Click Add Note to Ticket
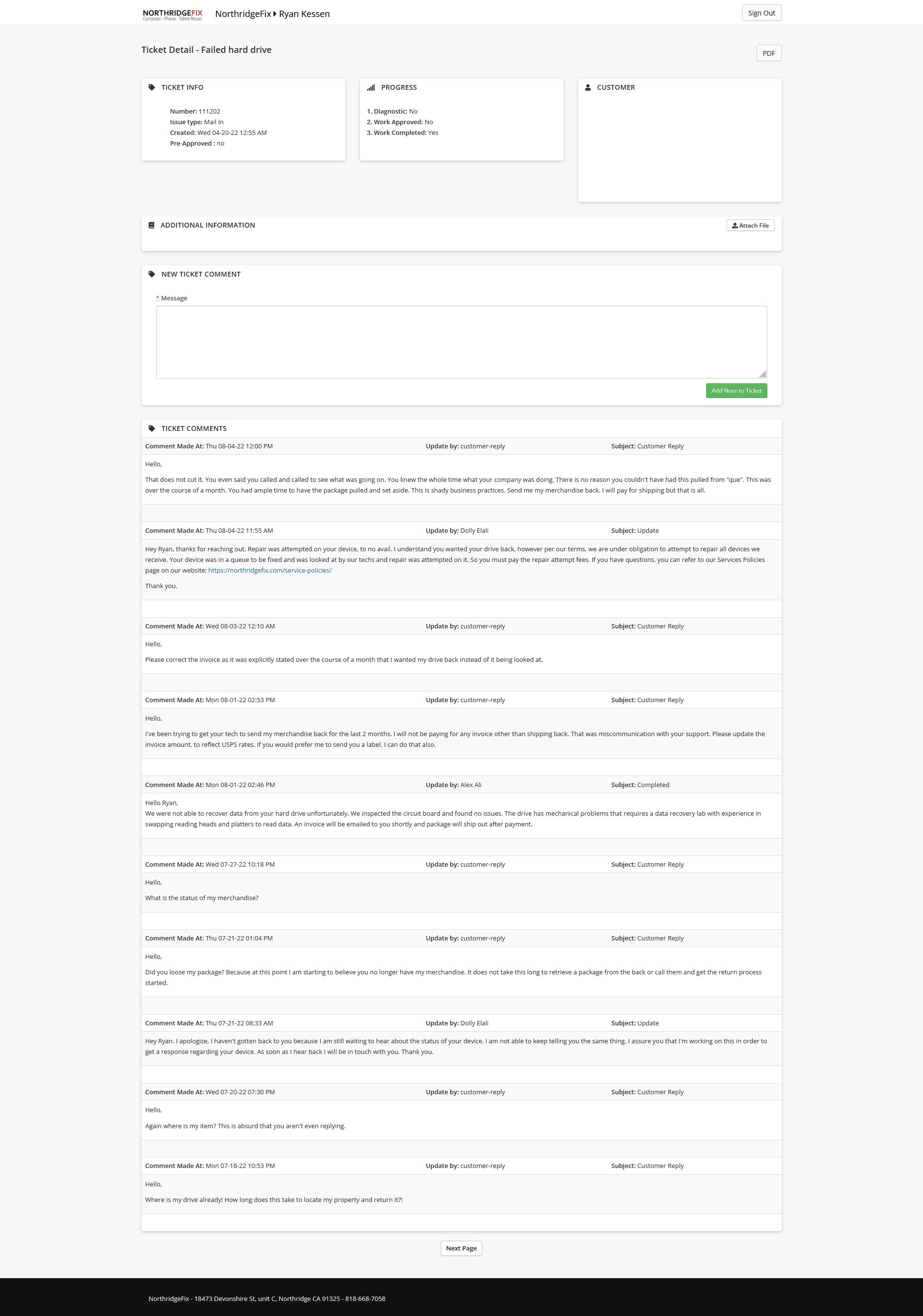Image resolution: width=923 pixels, height=1316 pixels. pyautogui.click(x=736, y=391)
